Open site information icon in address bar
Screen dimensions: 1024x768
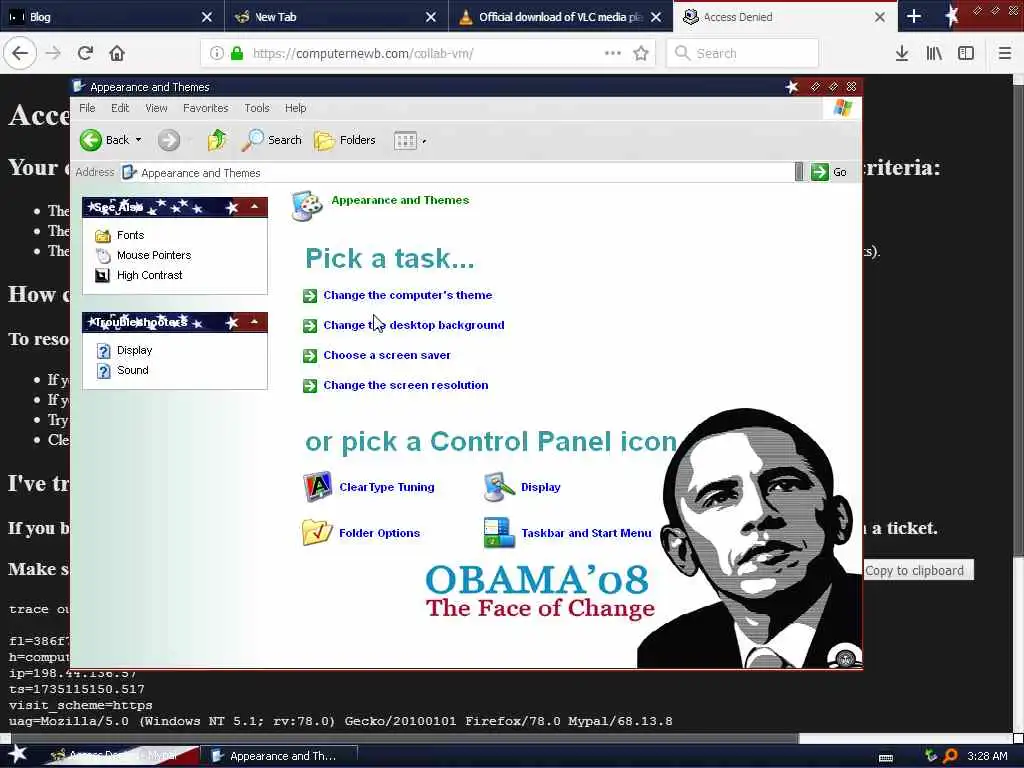[x=217, y=53]
